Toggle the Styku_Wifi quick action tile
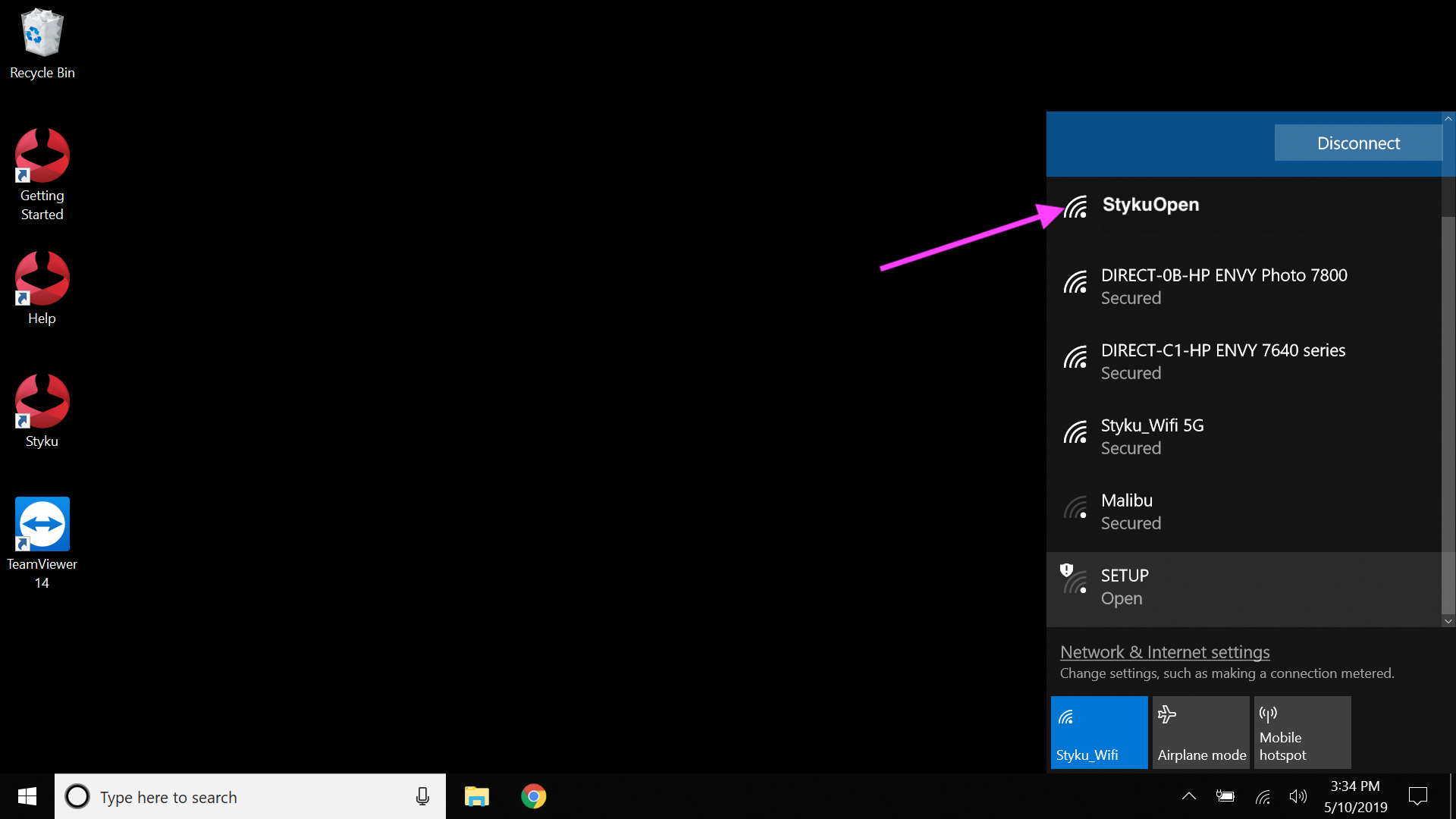1456x819 pixels. point(1099,733)
